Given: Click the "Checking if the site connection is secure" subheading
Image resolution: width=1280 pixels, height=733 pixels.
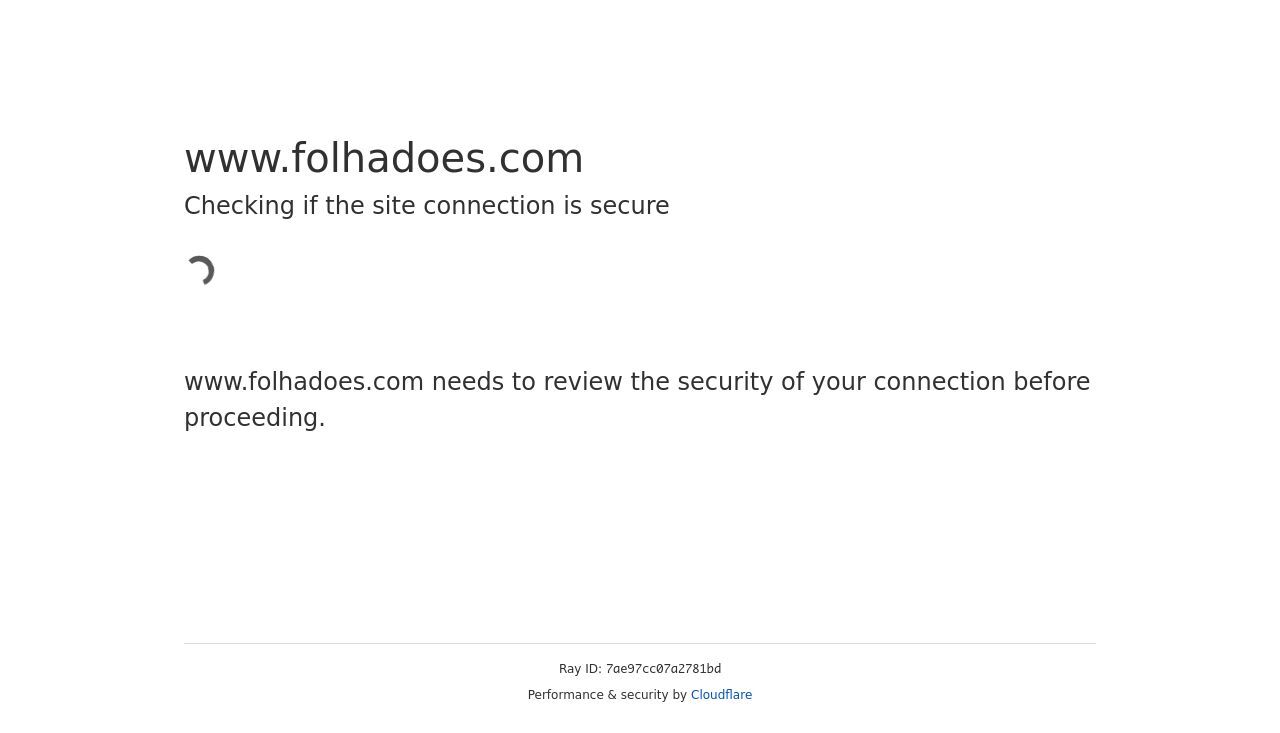Looking at the screenshot, I should (x=426, y=206).
